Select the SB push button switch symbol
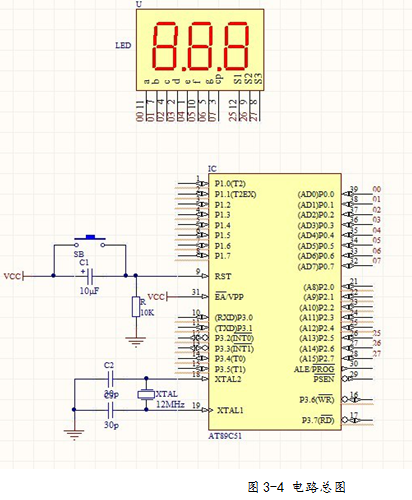 click(x=90, y=242)
